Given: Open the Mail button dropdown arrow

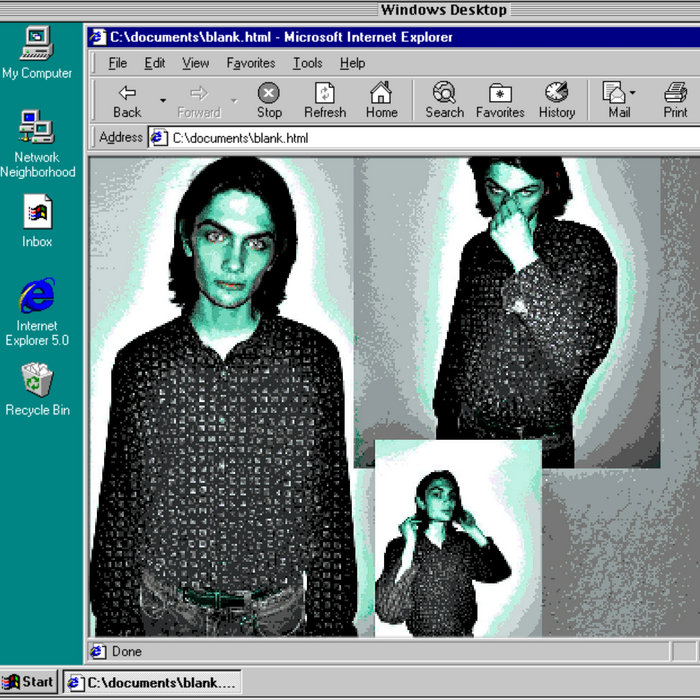Looking at the screenshot, I should point(632,93).
